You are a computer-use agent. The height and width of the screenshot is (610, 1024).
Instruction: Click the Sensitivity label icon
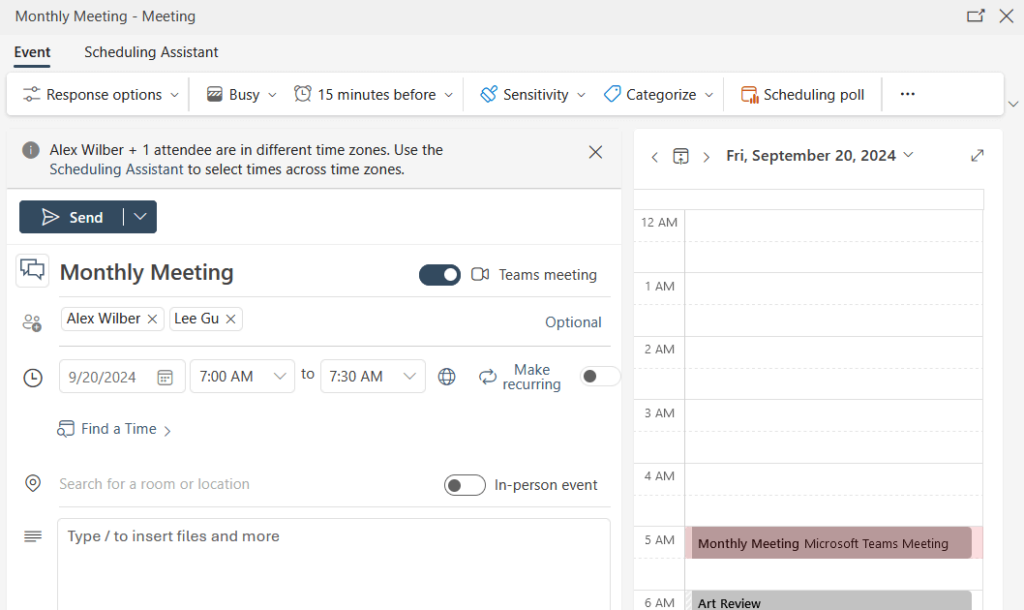(488, 95)
